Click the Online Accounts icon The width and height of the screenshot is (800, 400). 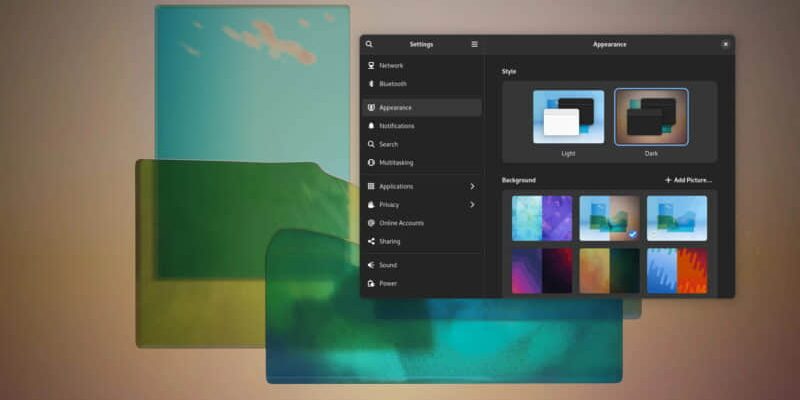pyautogui.click(x=371, y=223)
